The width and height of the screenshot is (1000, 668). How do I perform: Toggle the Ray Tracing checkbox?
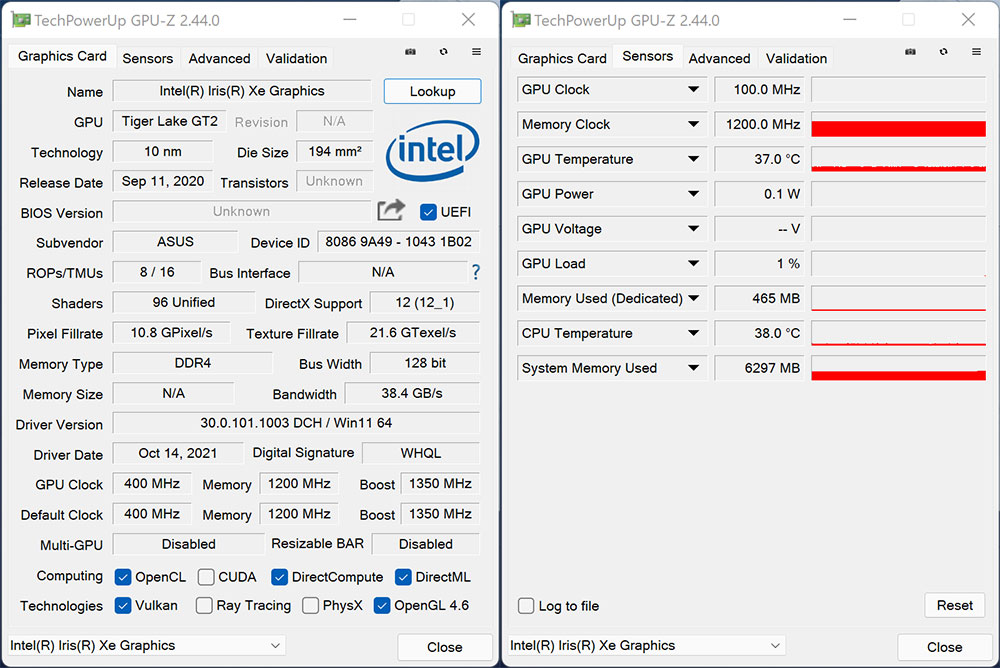204,605
